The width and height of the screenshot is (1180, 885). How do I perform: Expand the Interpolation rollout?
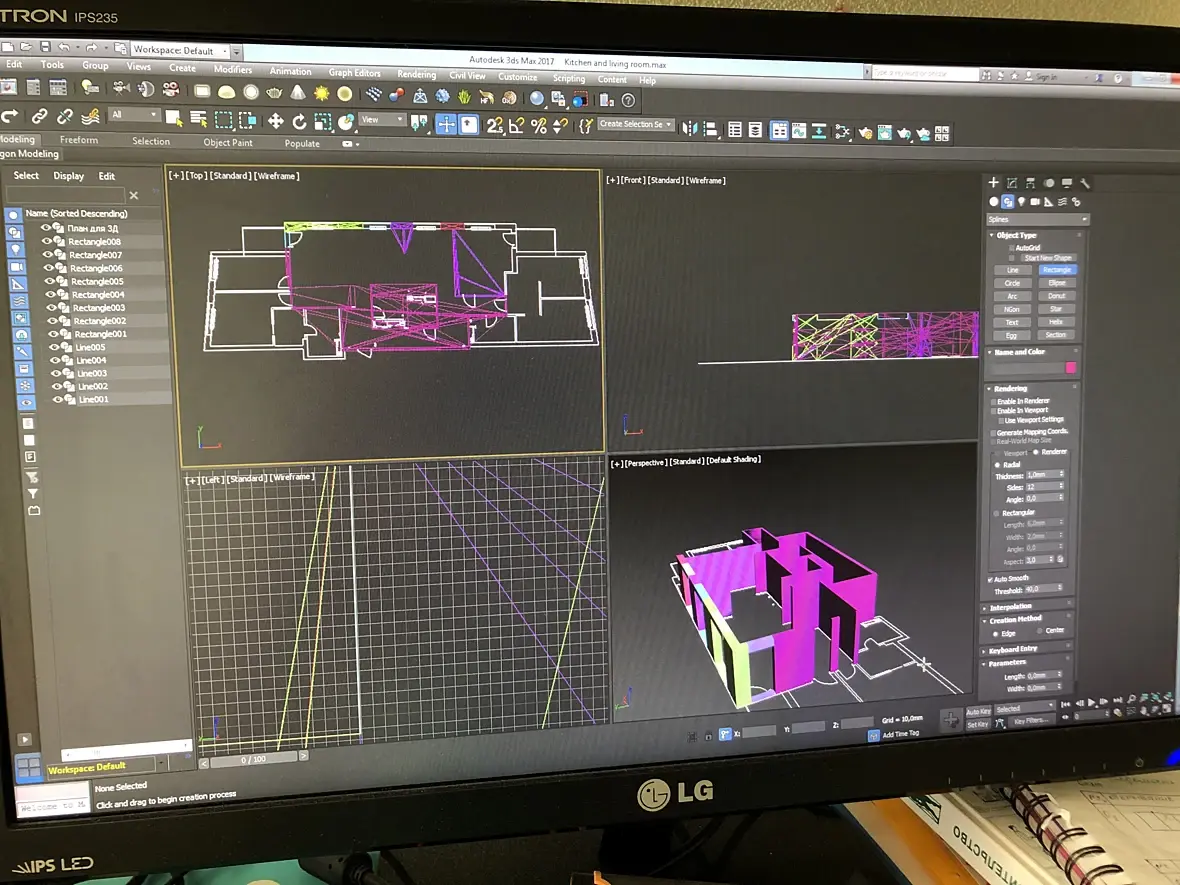[x=1010, y=607]
